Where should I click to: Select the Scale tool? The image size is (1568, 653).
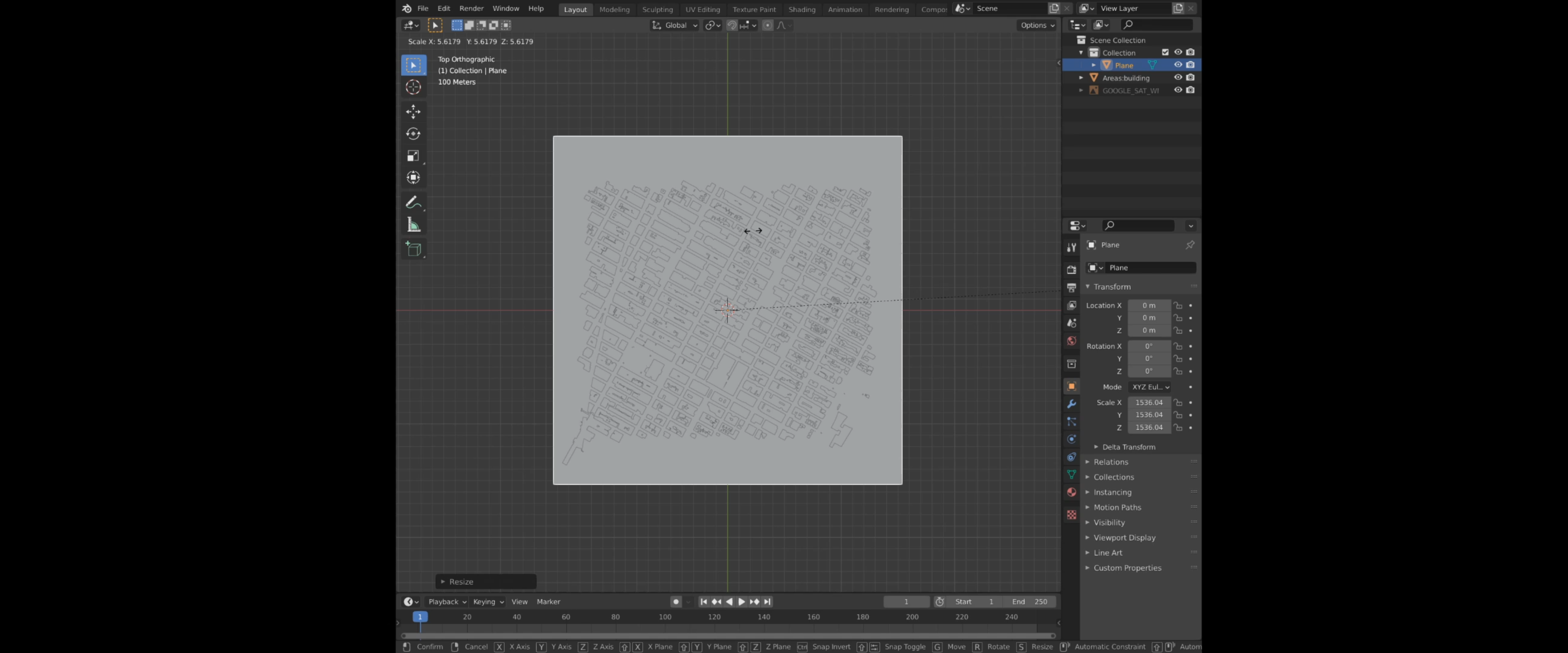tap(413, 156)
